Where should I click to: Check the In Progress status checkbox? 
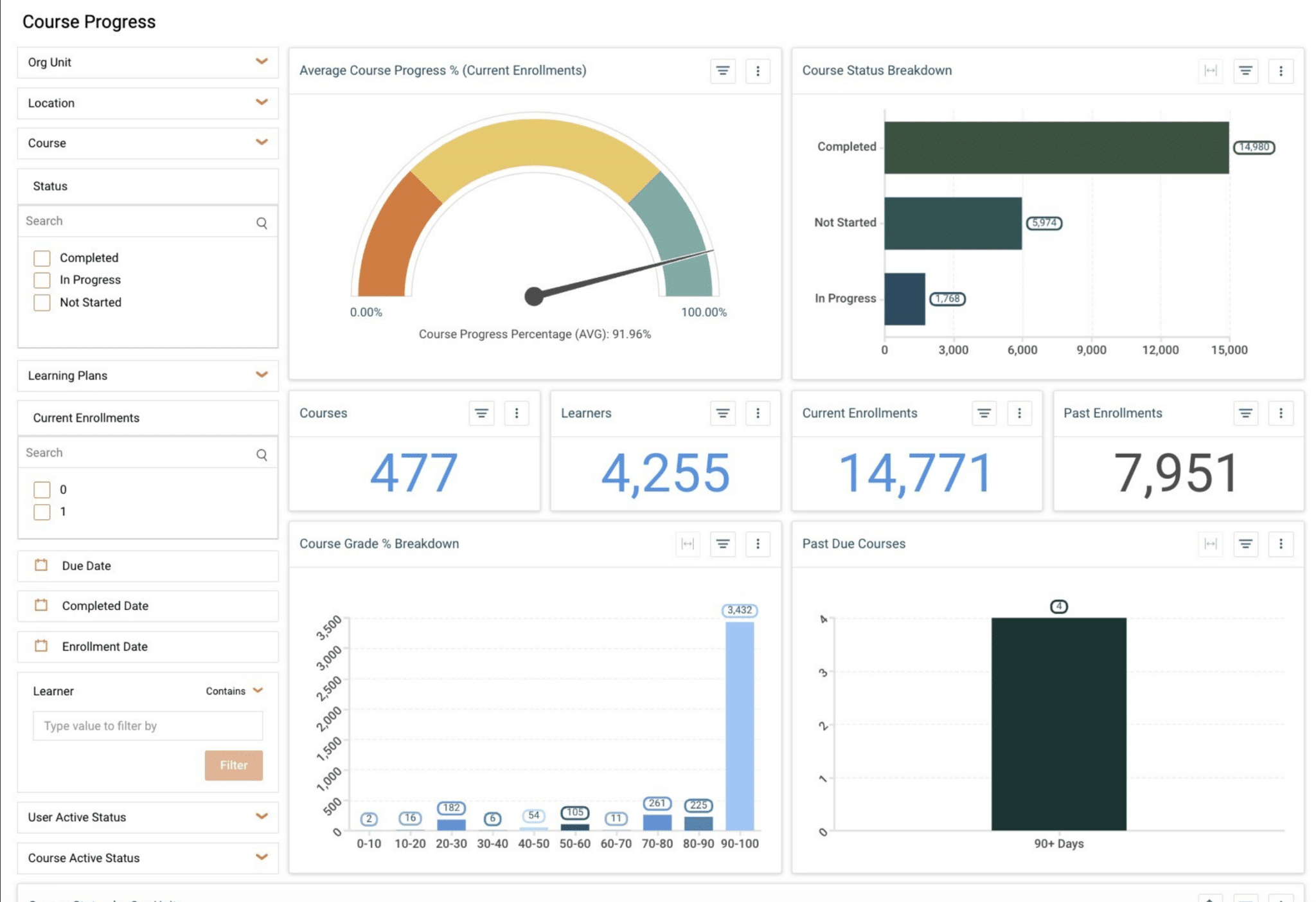click(42, 280)
